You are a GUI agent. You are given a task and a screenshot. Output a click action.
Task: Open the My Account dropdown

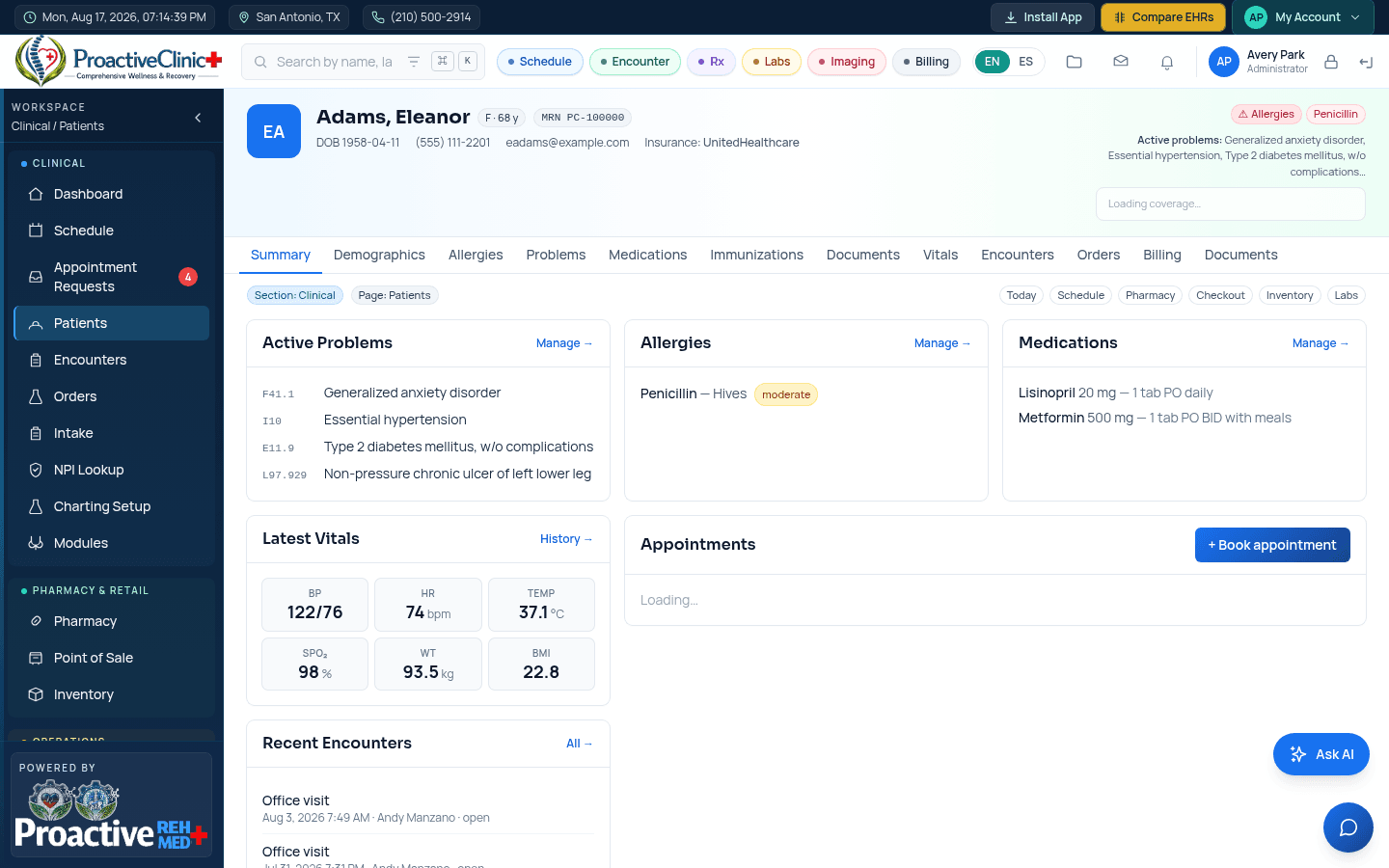click(1303, 17)
